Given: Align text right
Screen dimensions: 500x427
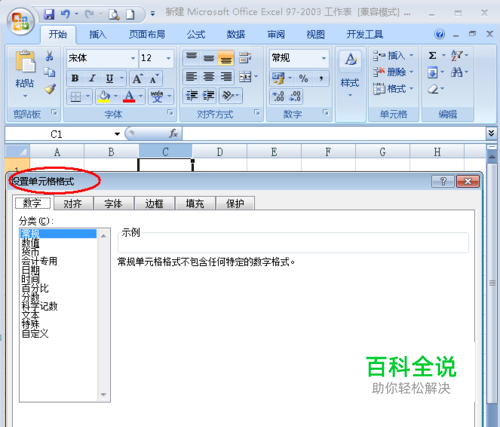Looking at the screenshot, I should (226, 77).
